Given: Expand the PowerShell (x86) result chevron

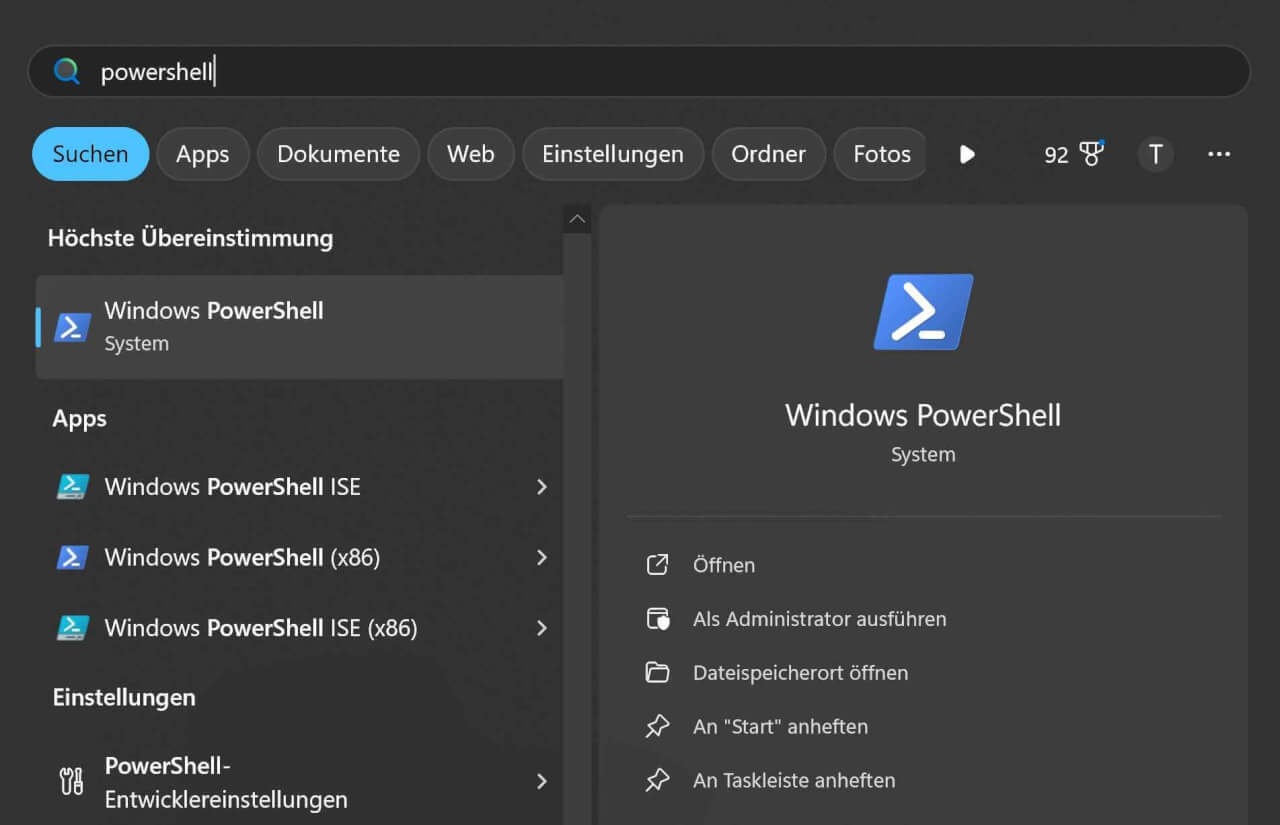Looking at the screenshot, I should point(542,557).
